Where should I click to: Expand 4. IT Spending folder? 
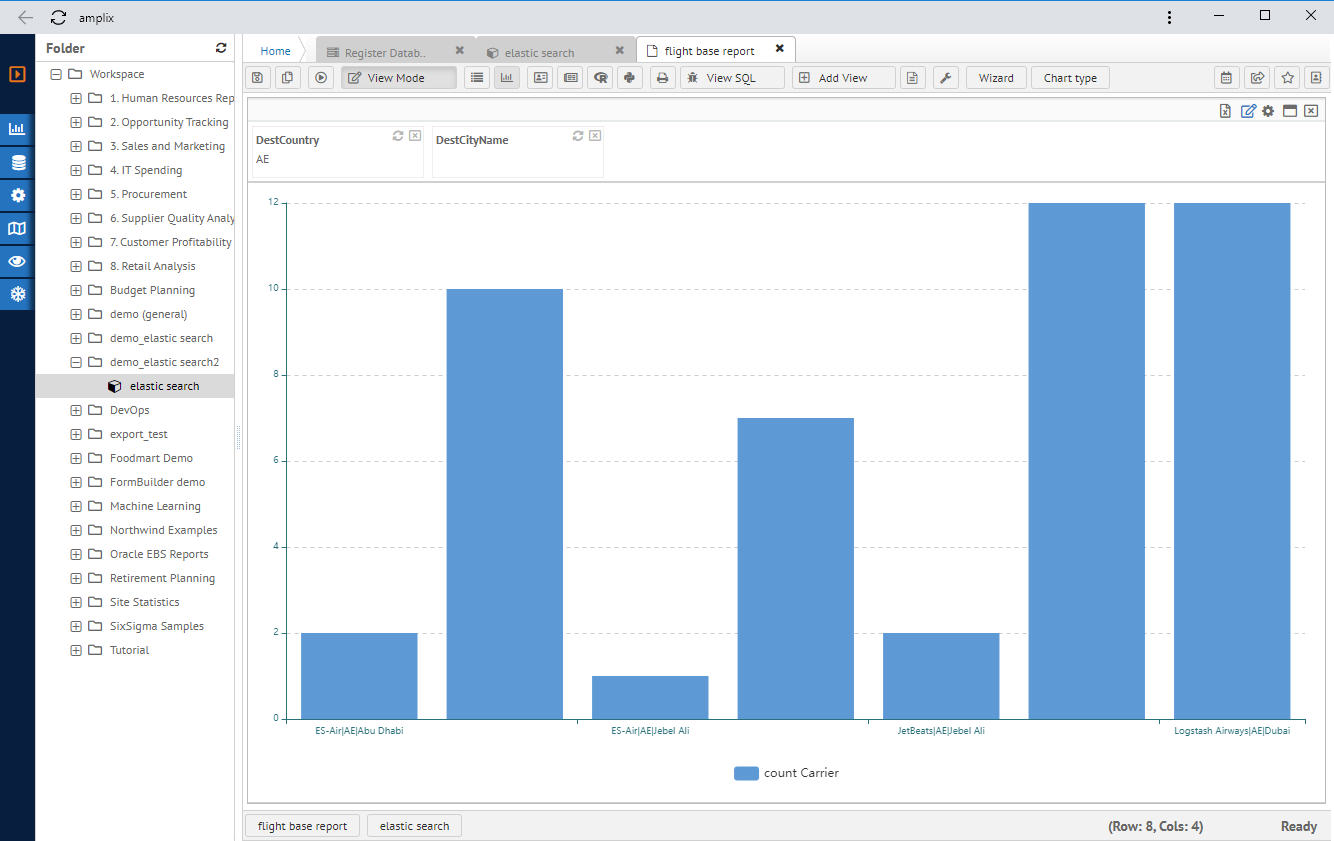[76, 170]
